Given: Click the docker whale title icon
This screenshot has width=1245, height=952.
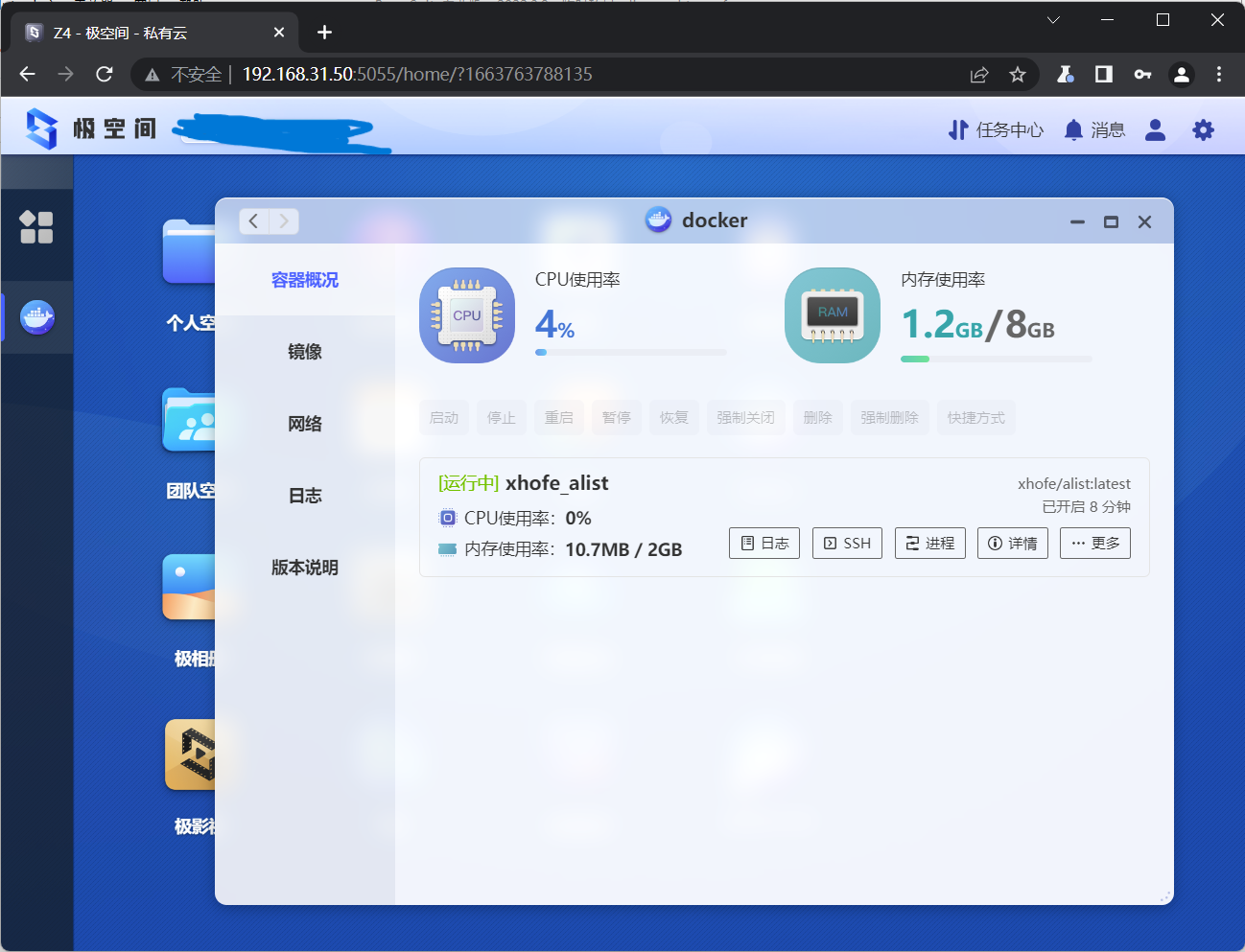Looking at the screenshot, I should pos(658,221).
